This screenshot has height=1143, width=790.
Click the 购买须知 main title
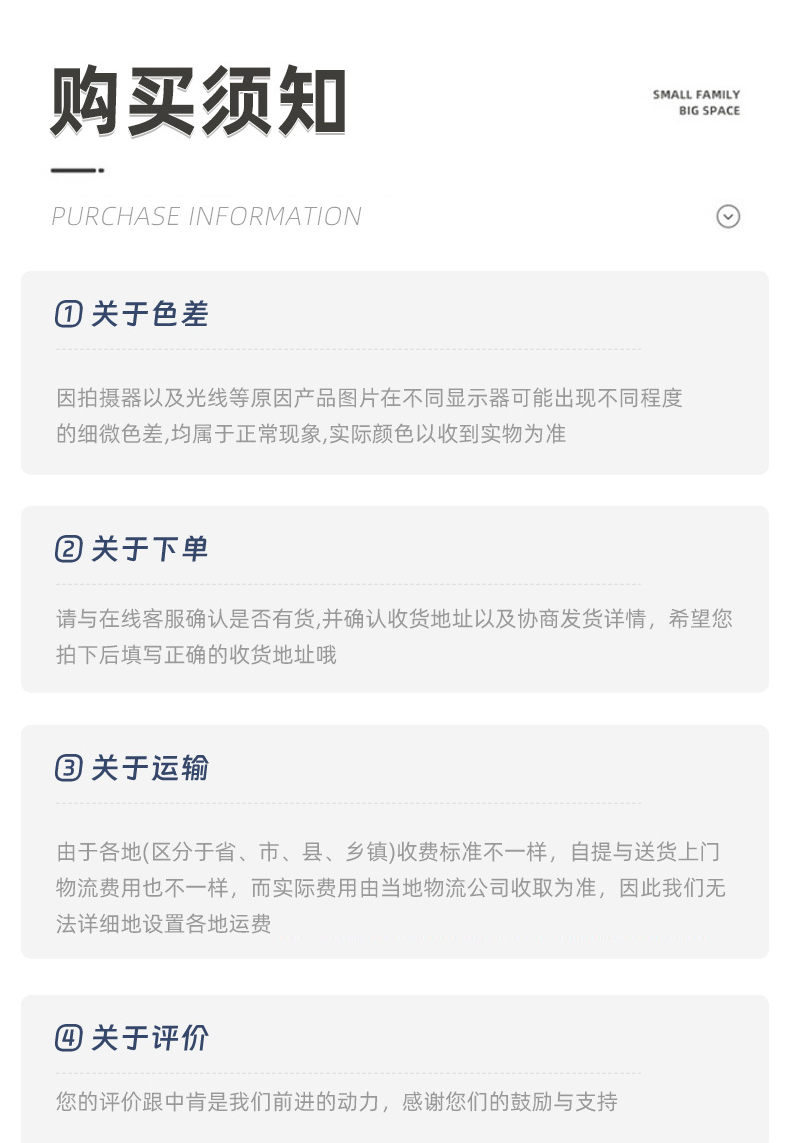(x=198, y=101)
